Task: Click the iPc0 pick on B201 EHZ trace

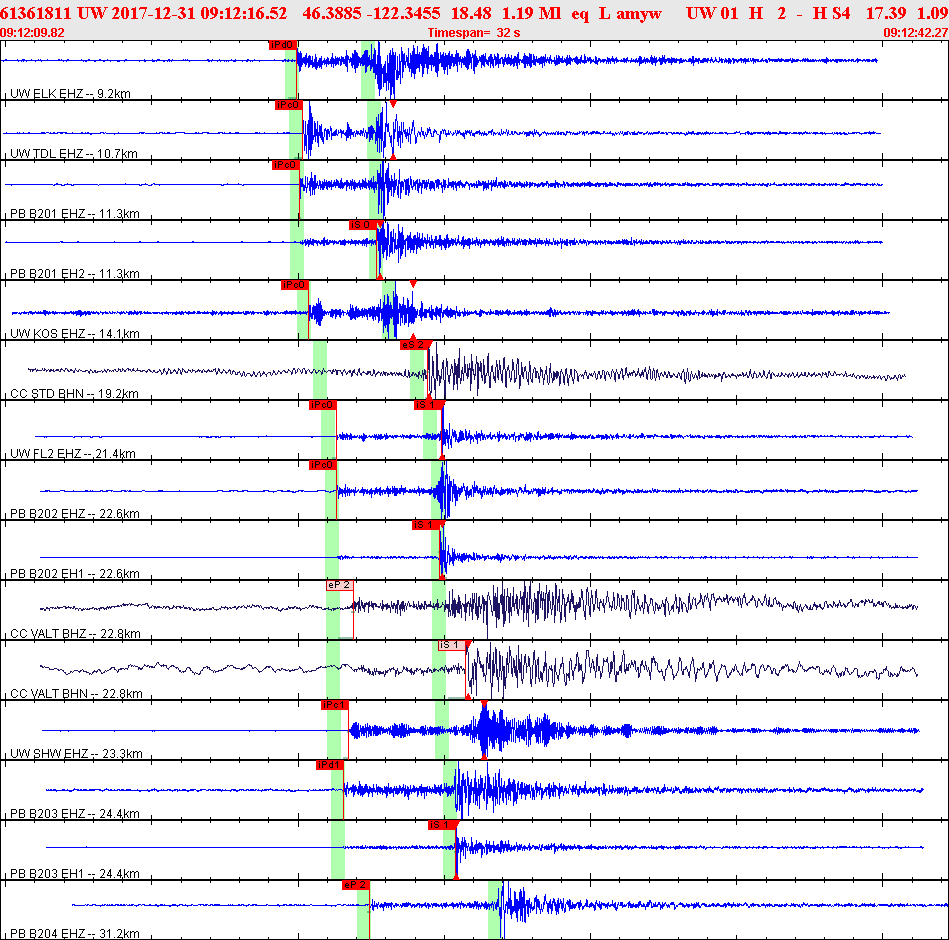Action: [285, 165]
